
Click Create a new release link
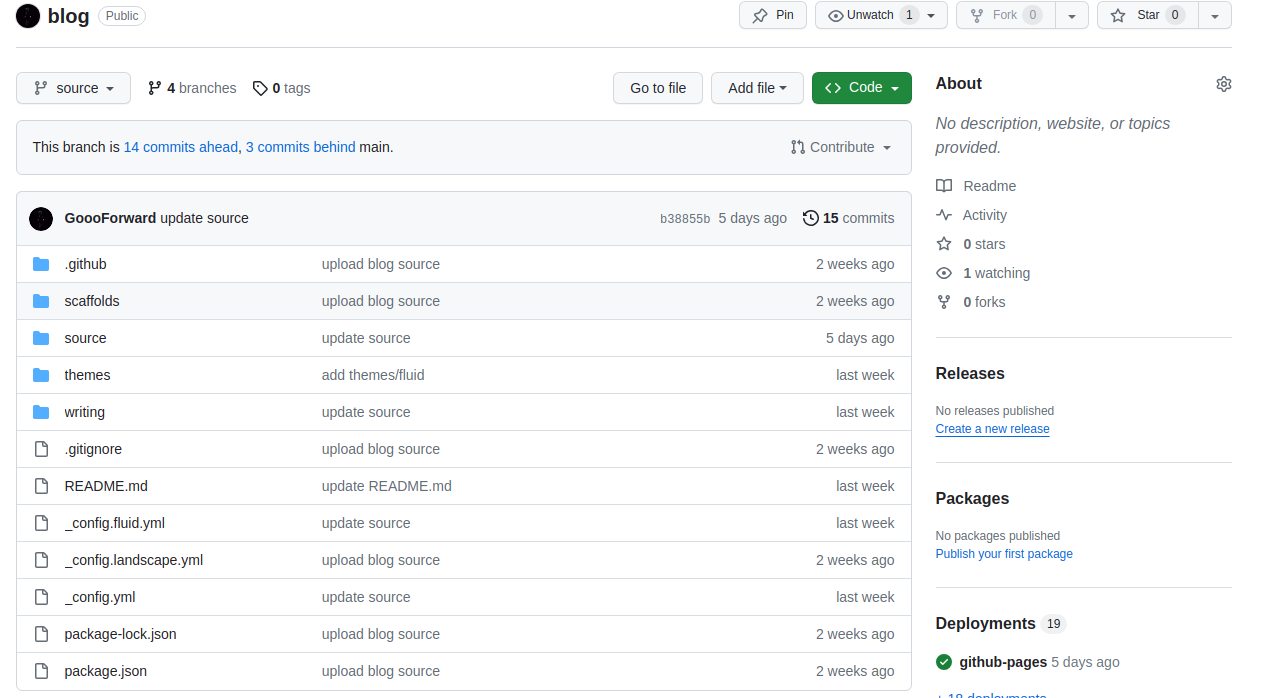coord(992,429)
